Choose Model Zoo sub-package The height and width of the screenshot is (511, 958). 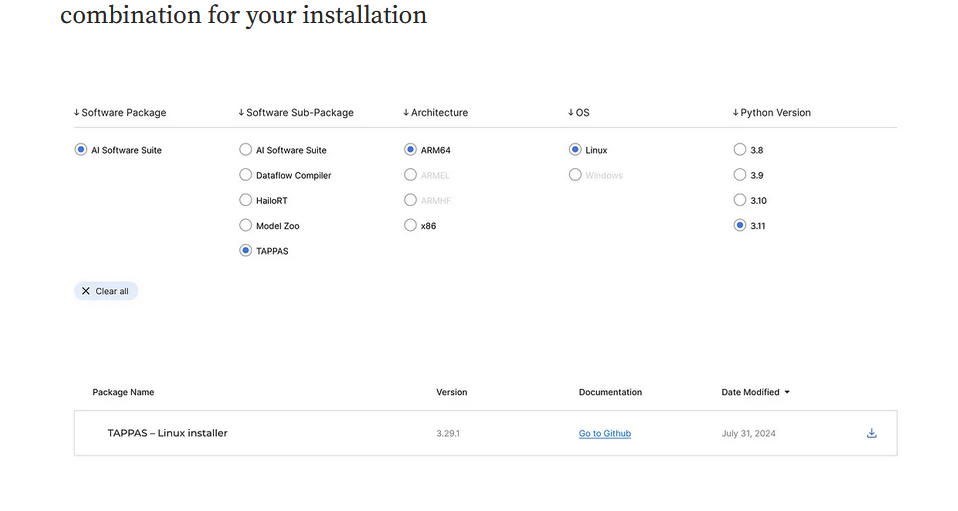coord(246,226)
